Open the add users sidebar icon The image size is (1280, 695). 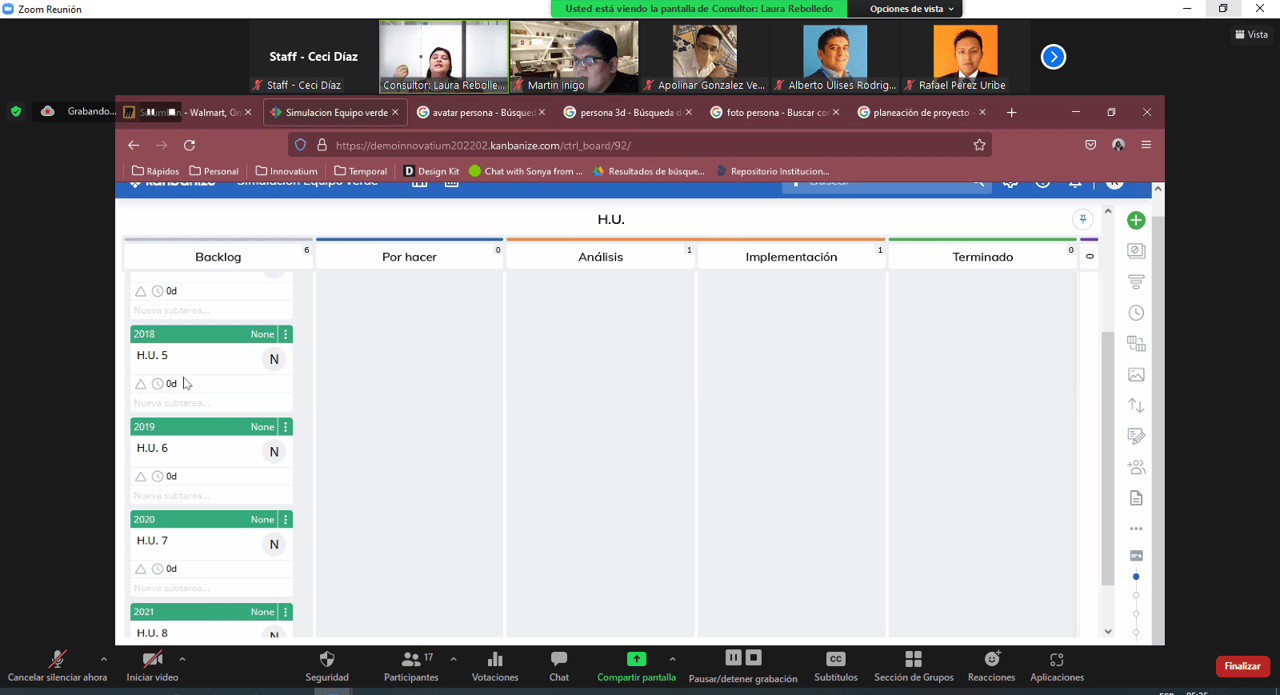(1136, 467)
